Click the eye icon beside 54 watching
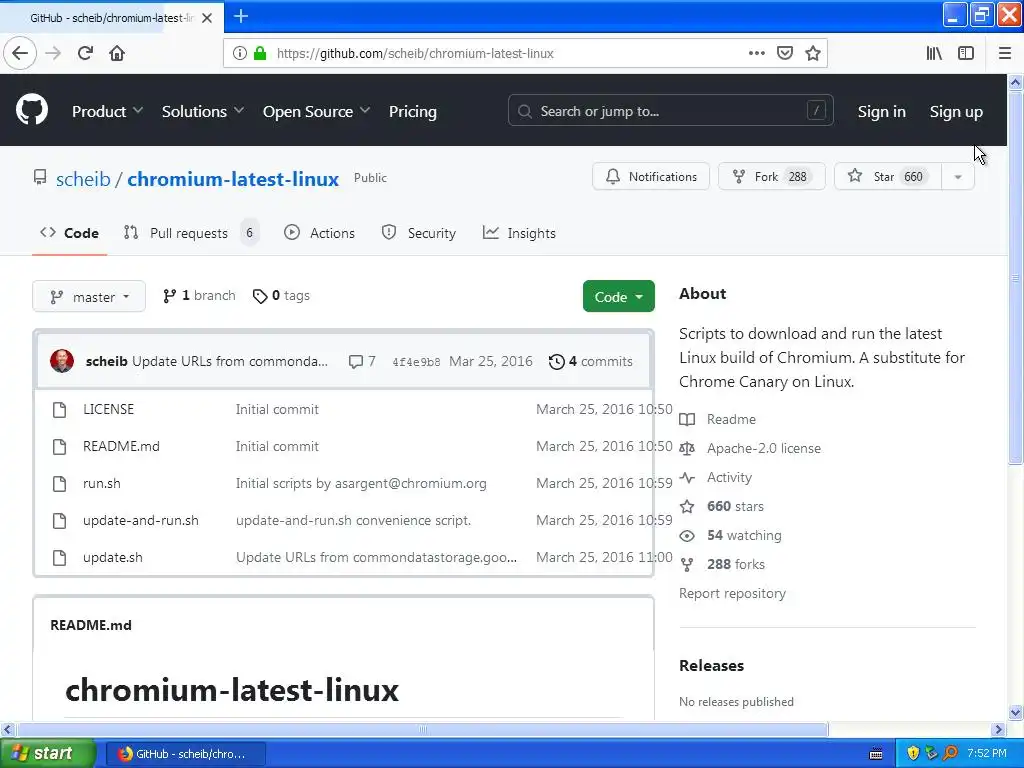 click(687, 536)
